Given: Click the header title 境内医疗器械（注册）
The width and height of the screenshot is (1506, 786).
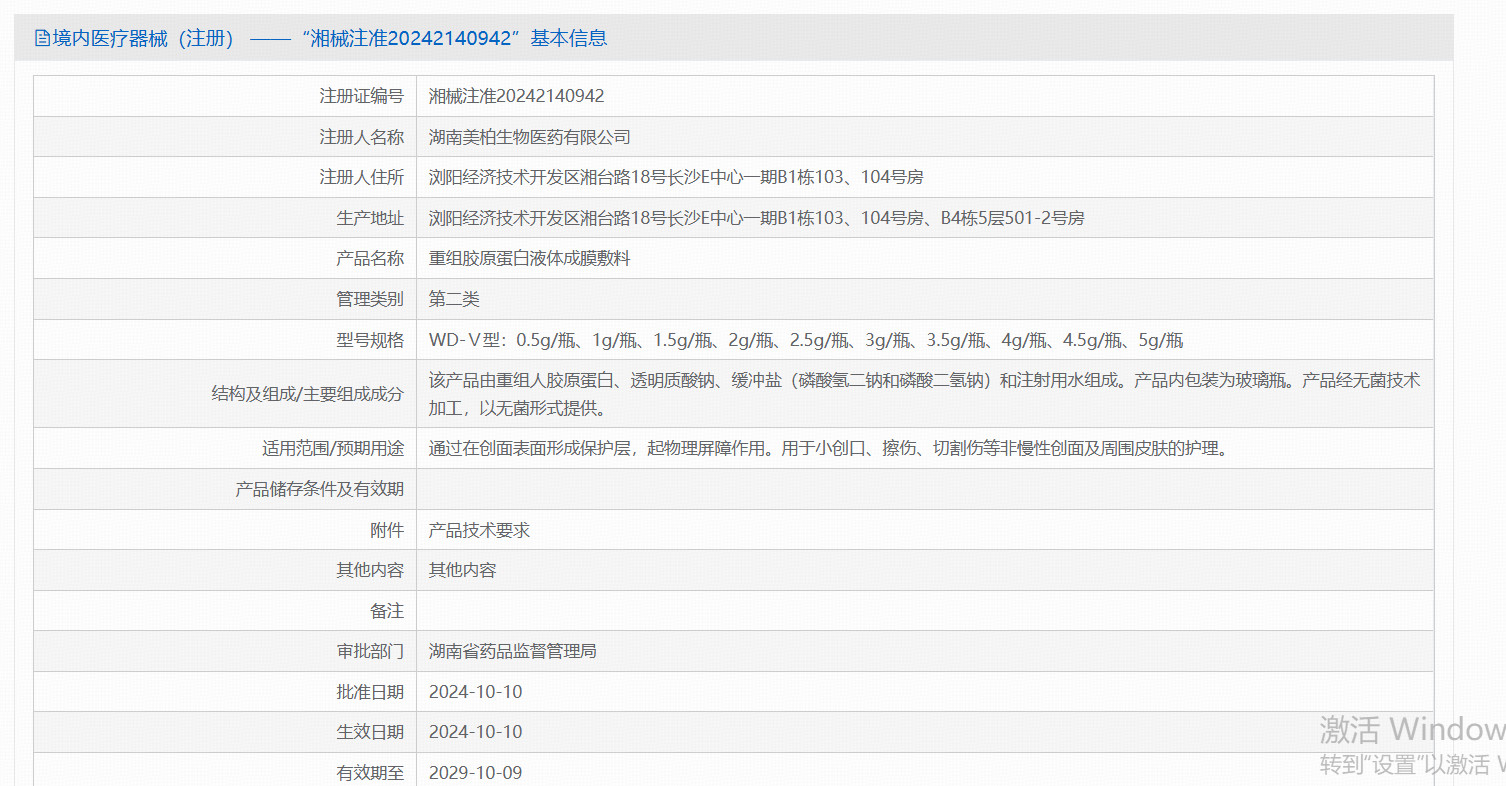Looking at the screenshot, I should (143, 38).
